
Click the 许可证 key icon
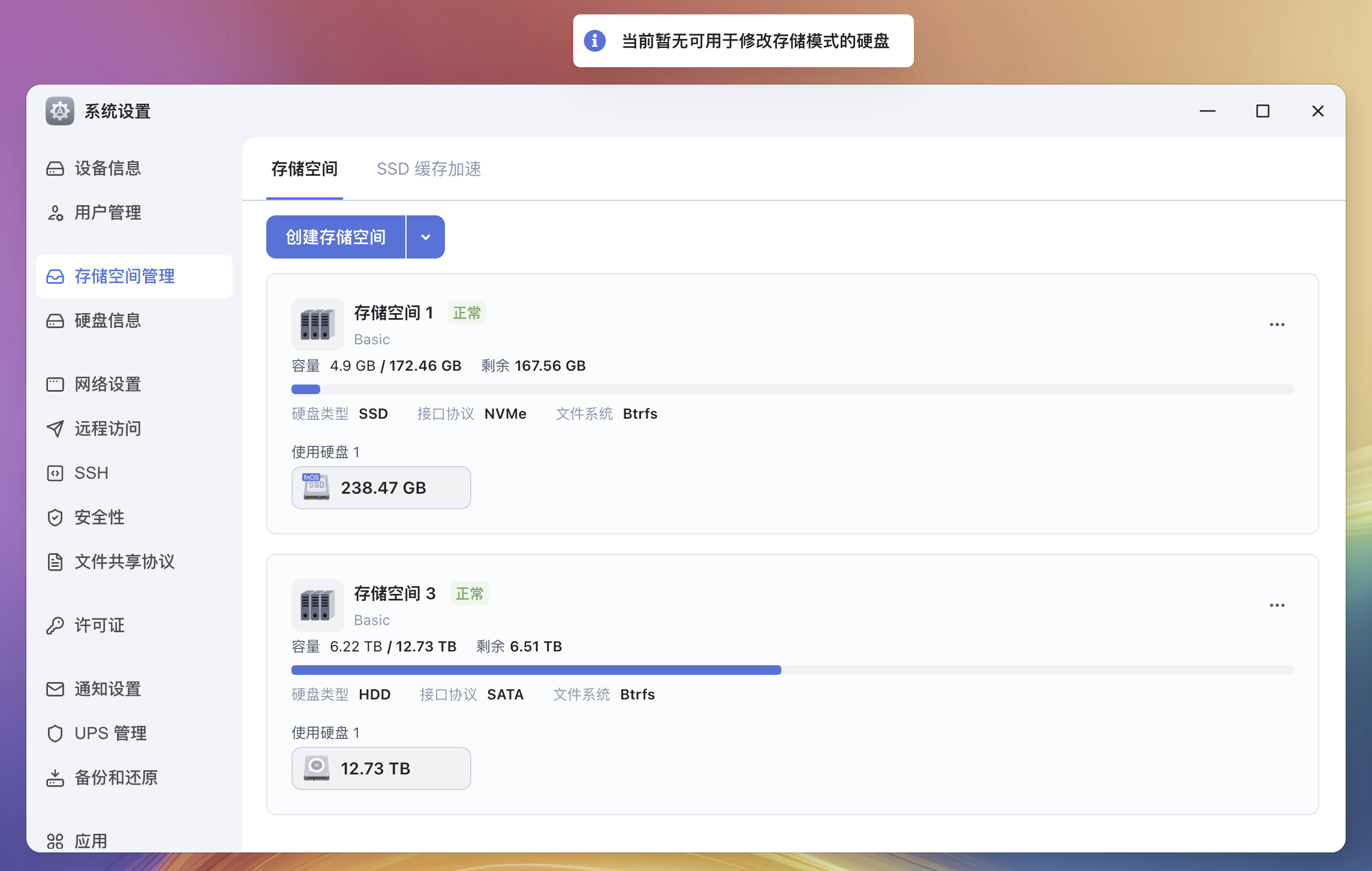tap(55, 626)
